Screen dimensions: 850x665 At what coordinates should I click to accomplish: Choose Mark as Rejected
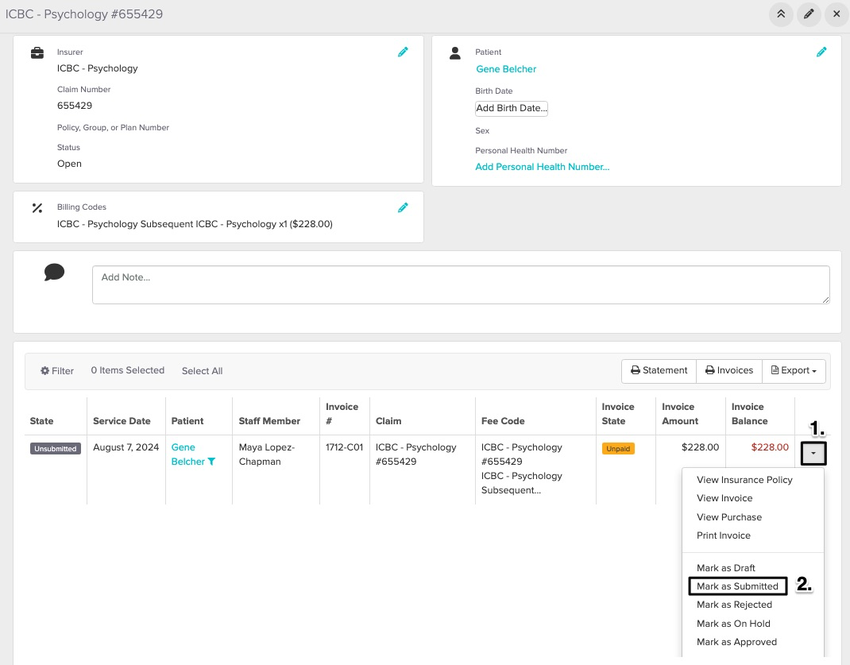tap(734, 605)
